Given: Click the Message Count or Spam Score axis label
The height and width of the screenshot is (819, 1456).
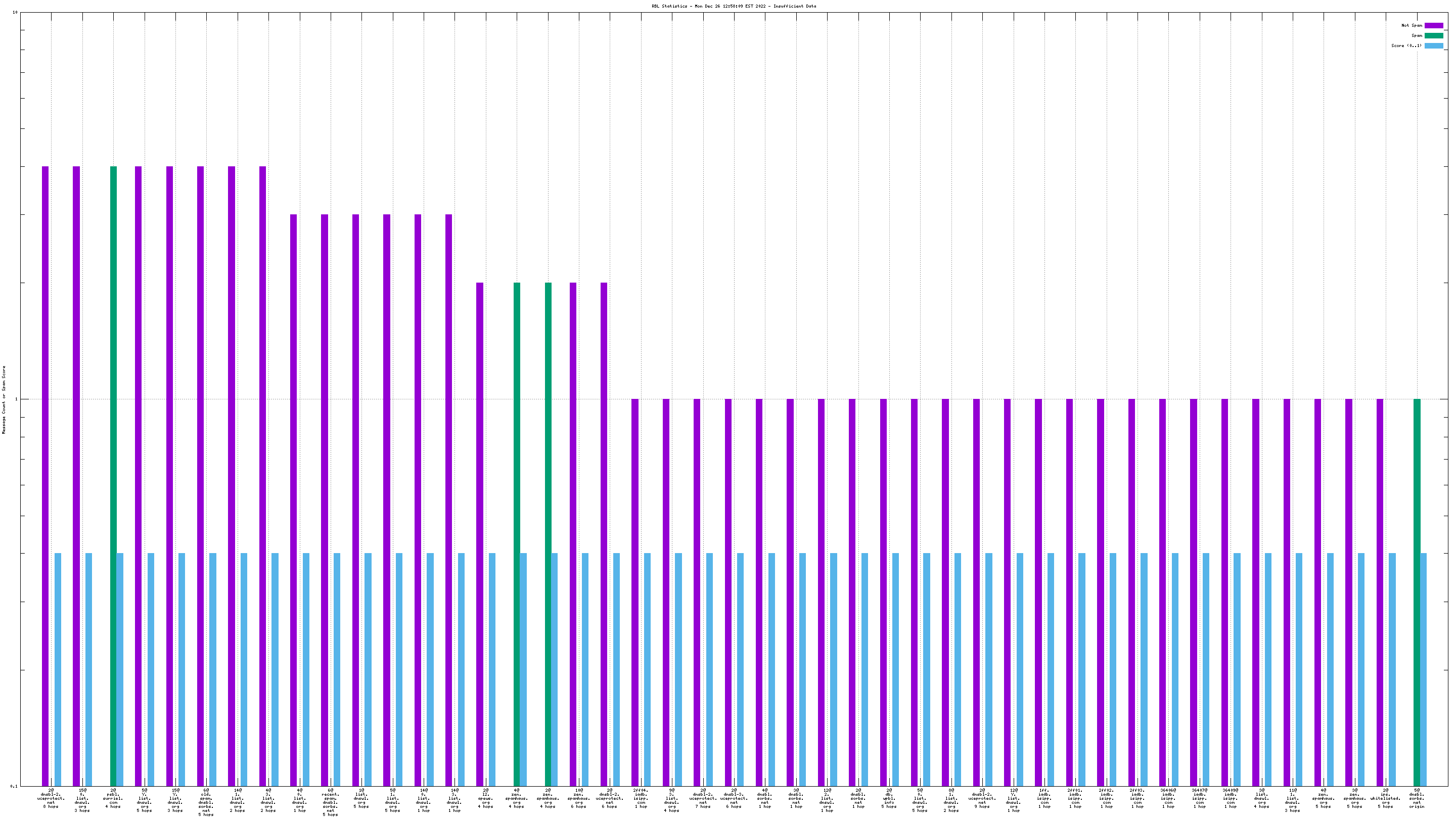Looking at the screenshot, I should pyautogui.click(x=4, y=399).
